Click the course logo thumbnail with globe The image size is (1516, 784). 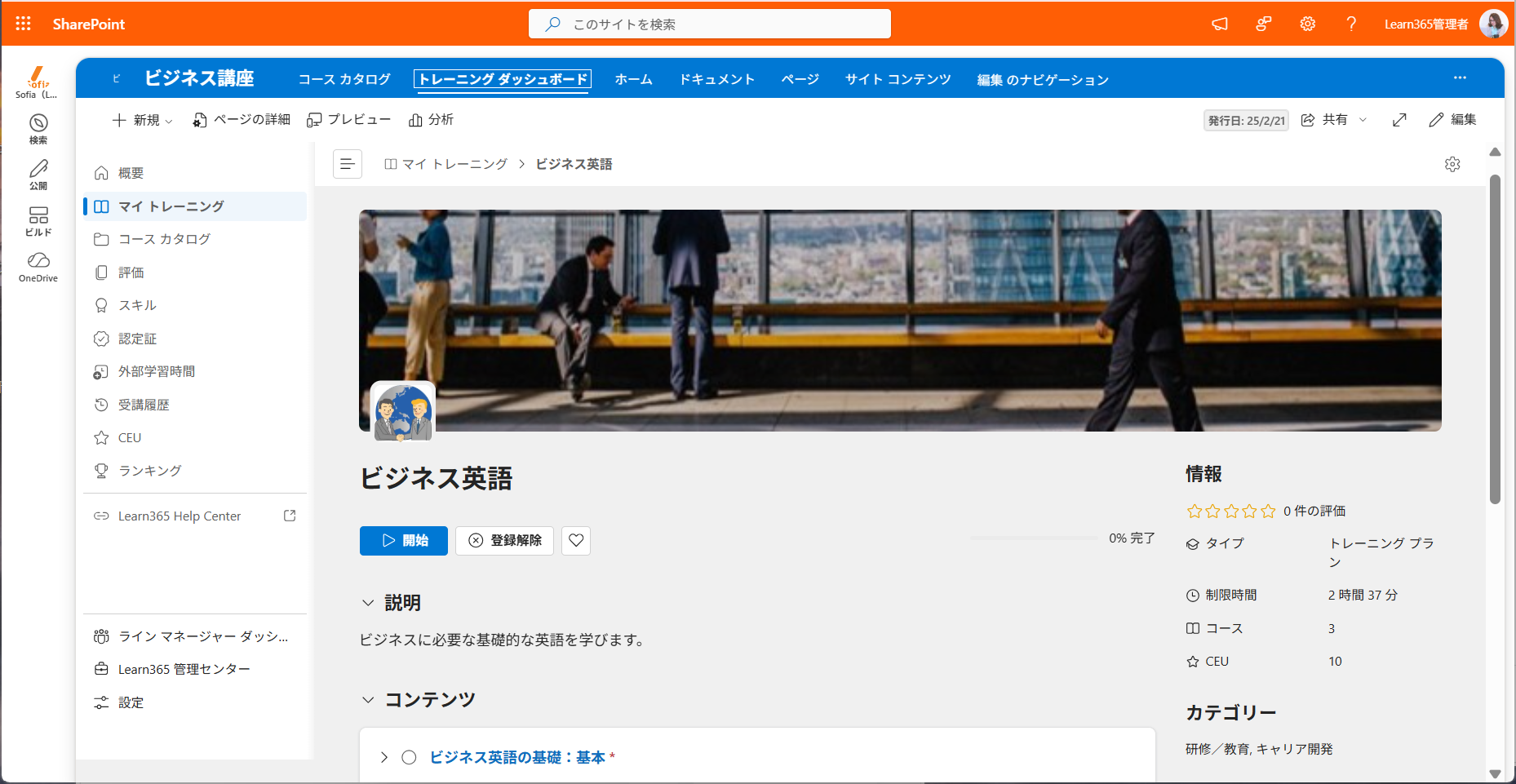tap(403, 411)
